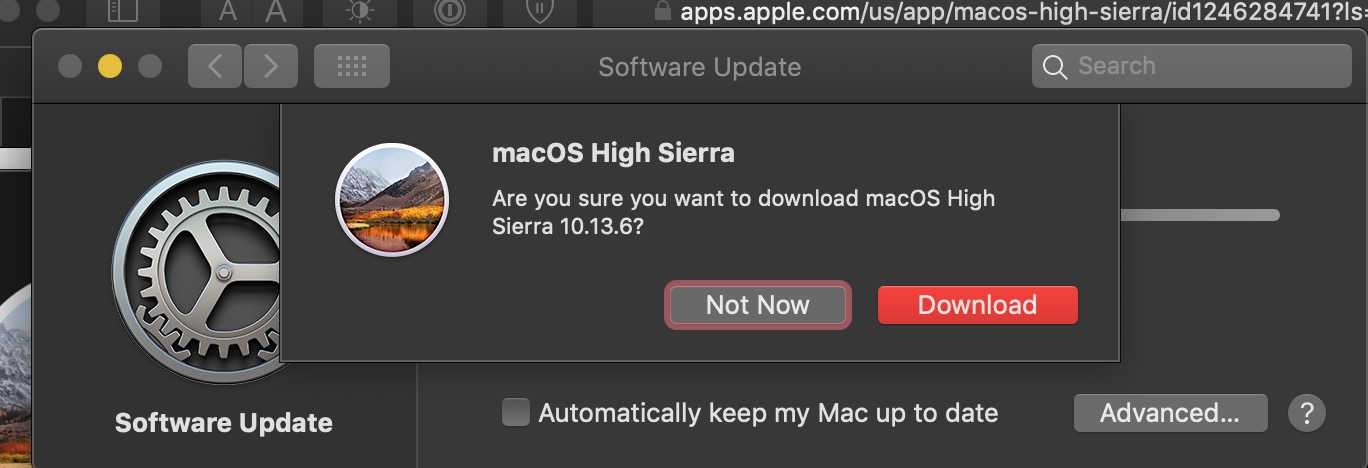Click the larger text size A button
The width and height of the screenshot is (1368, 468).
277,12
